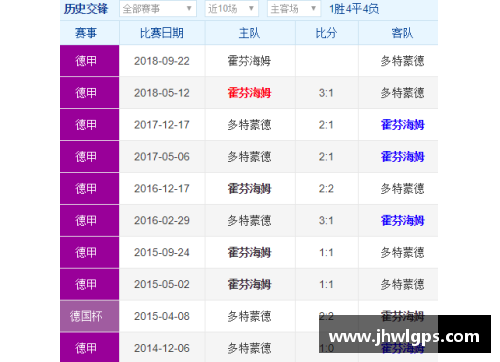Viewport: 500px width, 362px height.
Task: Open the 近10场 match count dropdown
Action: [x=232, y=9]
